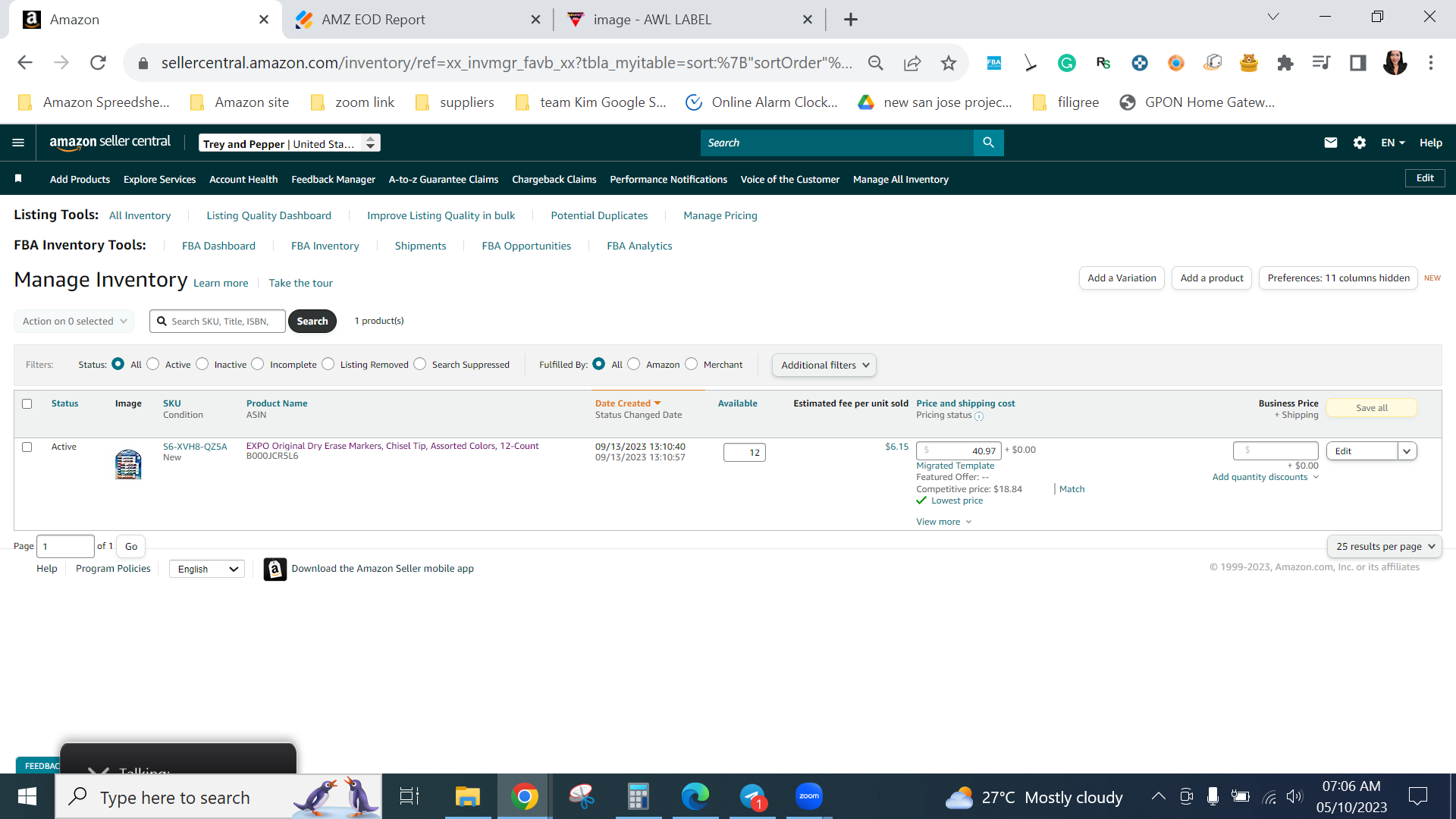
Task: Open the EN language dropdown
Action: point(1393,143)
